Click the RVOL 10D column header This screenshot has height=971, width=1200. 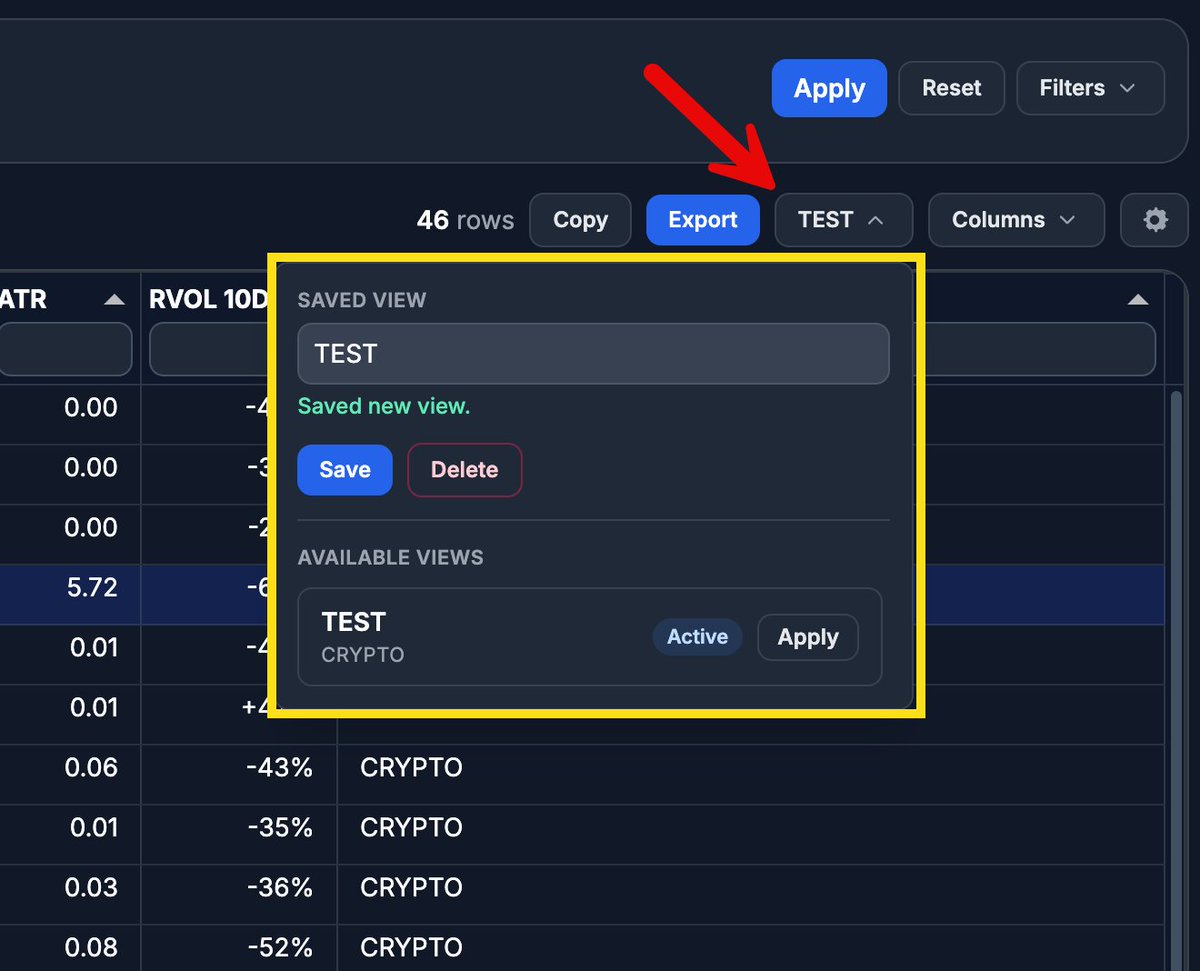pyautogui.click(x=208, y=299)
